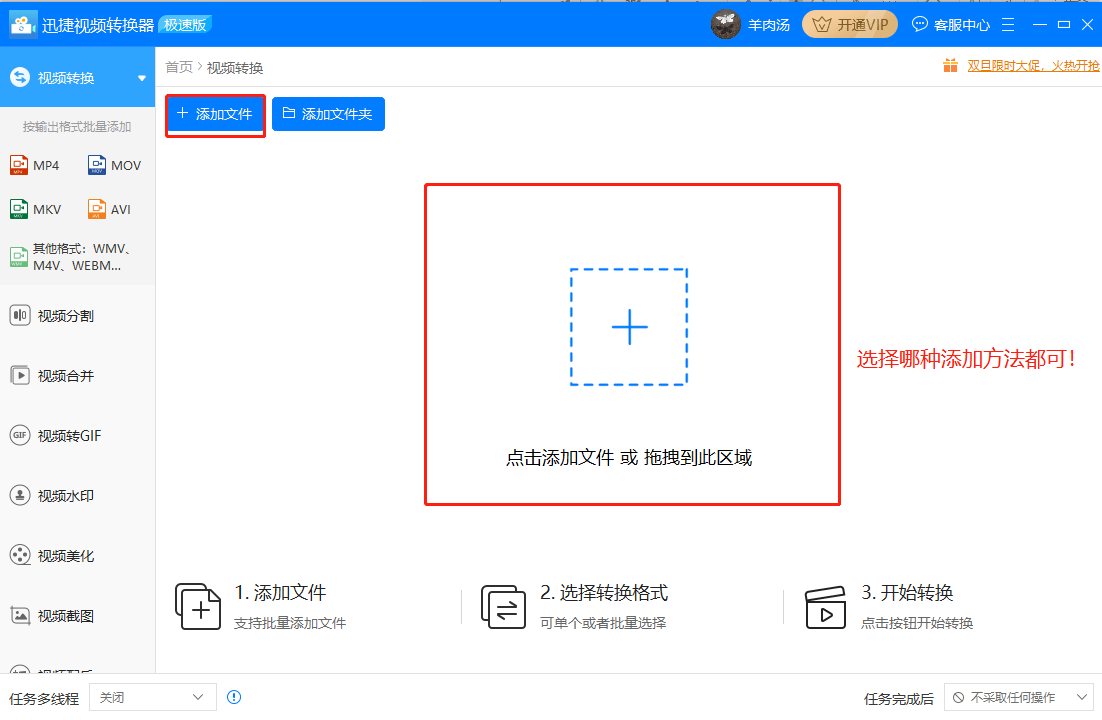Viewport: 1102px width, 720px height.
Task: Click the 添加文件 step one icon
Action: (x=197, y=606)
